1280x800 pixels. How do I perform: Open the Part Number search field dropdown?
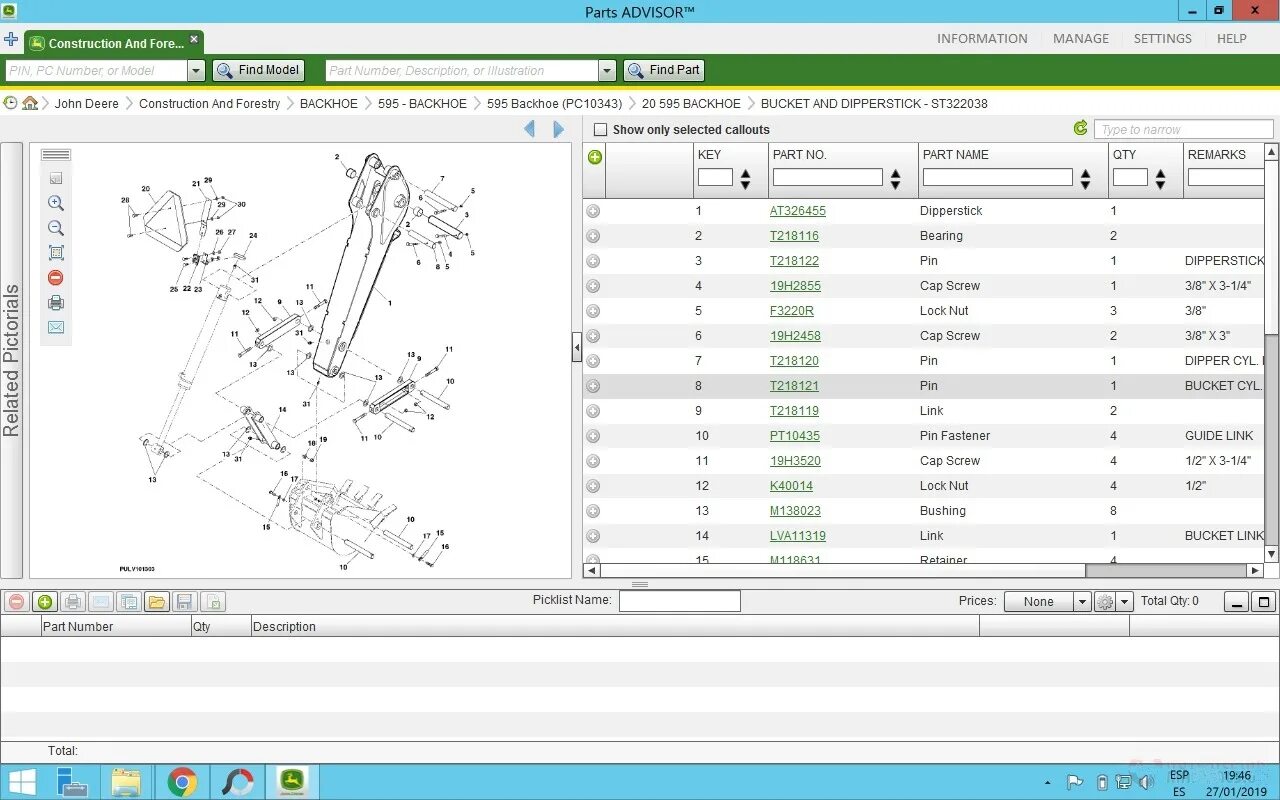[607, 71]
